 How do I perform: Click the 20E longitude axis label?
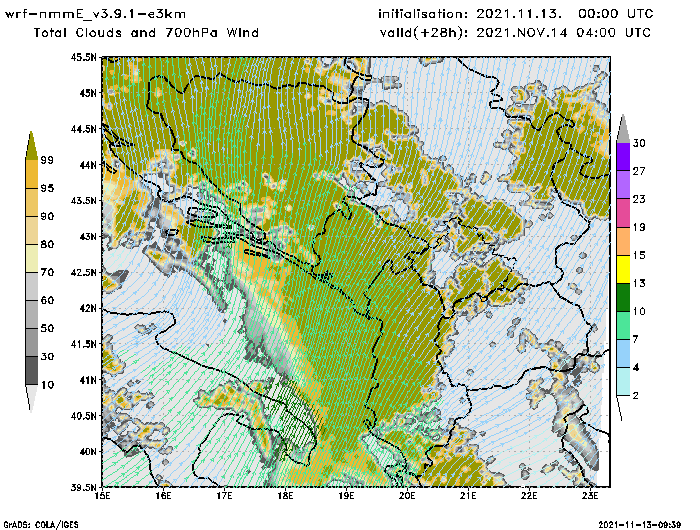[x=407, y=496]
